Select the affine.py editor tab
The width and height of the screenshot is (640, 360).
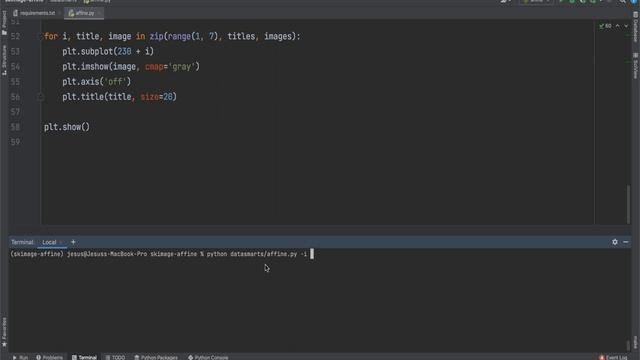pyautogui.click(x=83, y=13)
